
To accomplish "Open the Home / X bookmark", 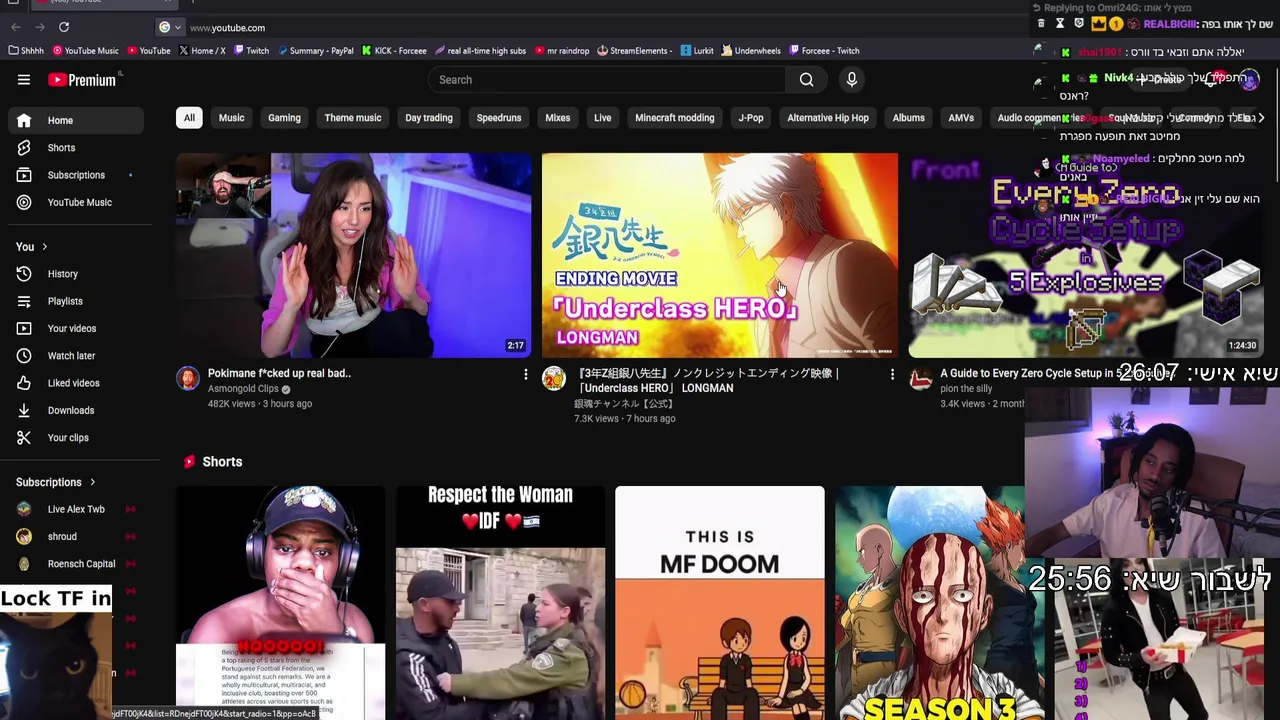I will coord(201,51).
